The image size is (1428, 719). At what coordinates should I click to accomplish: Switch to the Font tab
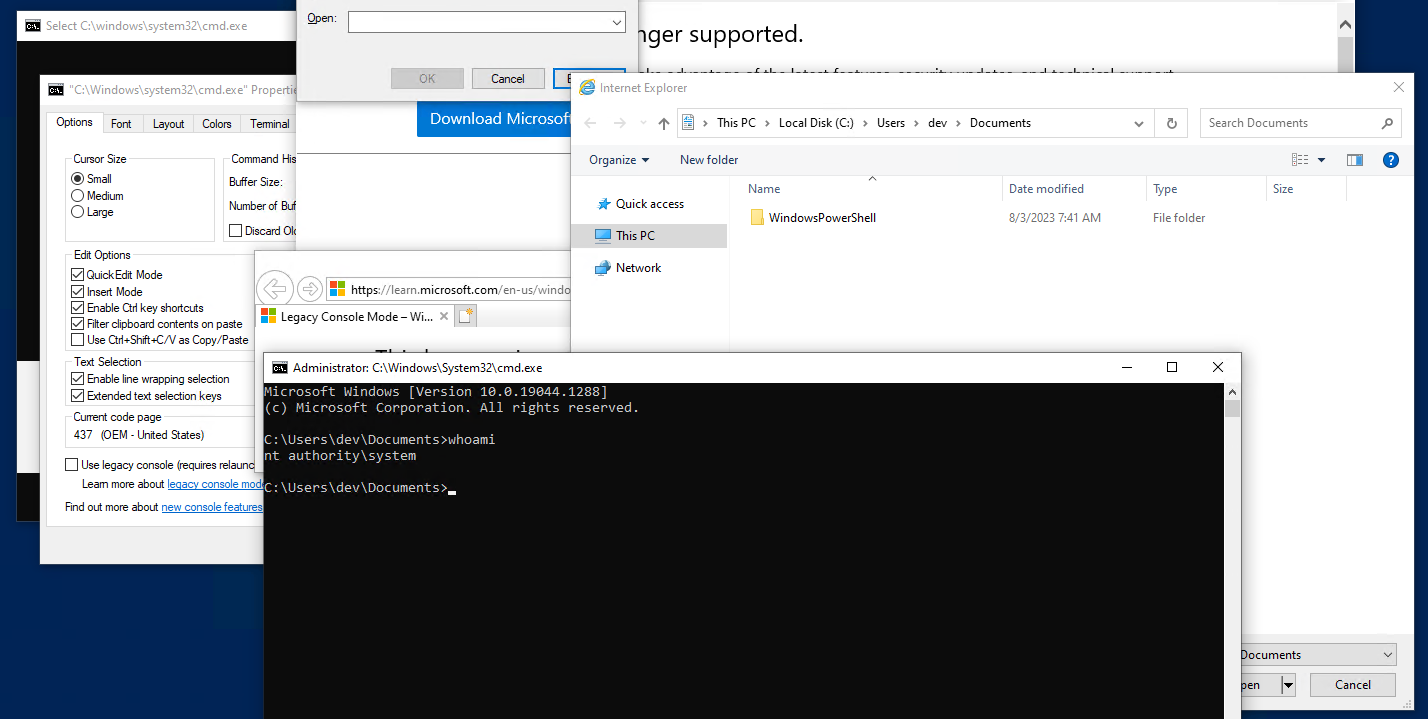click(121, 124)
